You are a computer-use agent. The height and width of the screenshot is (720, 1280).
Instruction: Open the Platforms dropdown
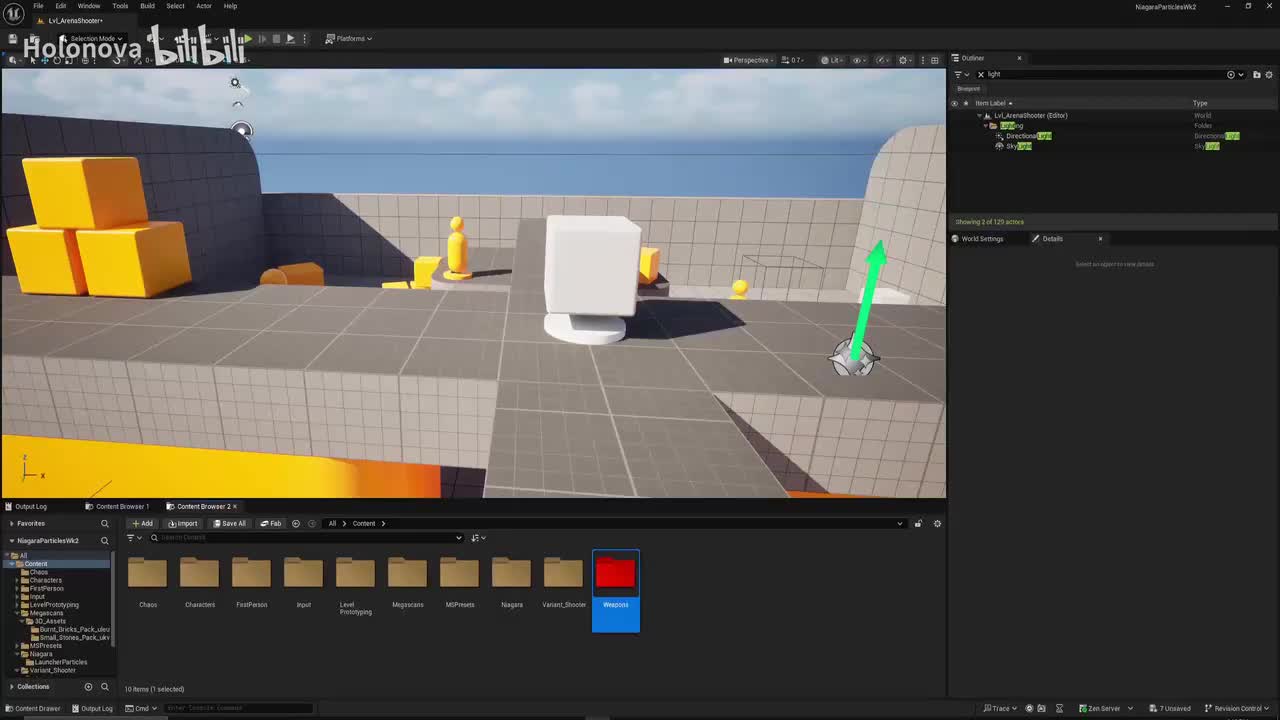coord(350,39)
